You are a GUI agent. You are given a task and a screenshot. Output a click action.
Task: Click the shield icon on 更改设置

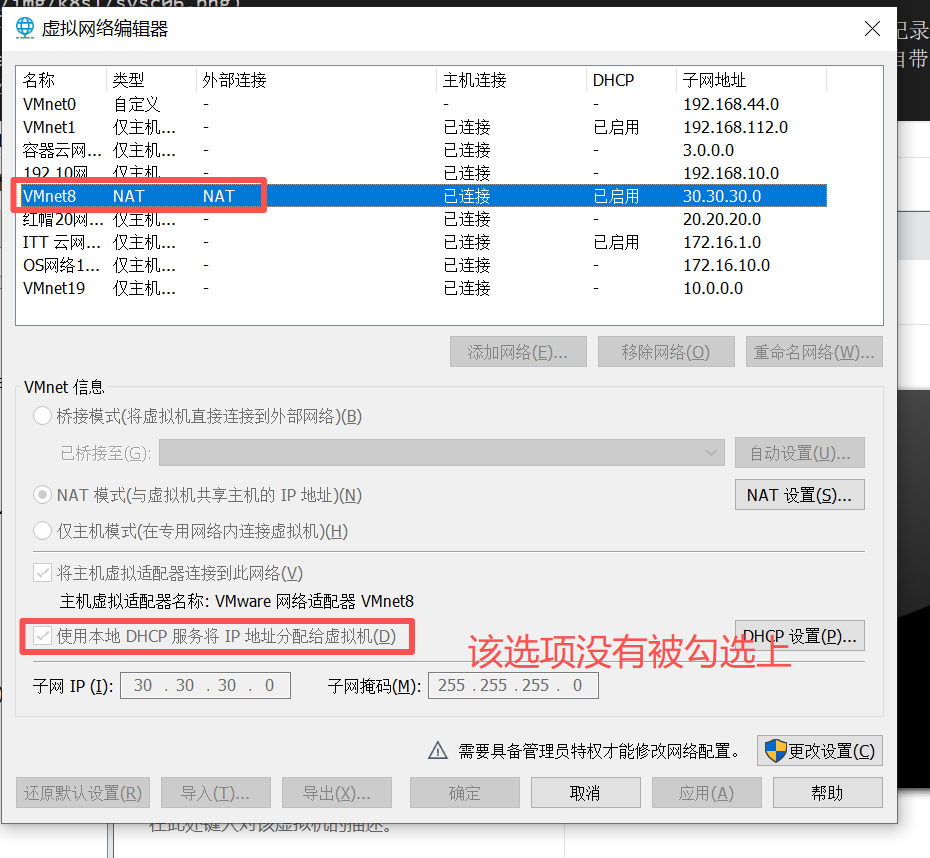(x=775, y=751)
